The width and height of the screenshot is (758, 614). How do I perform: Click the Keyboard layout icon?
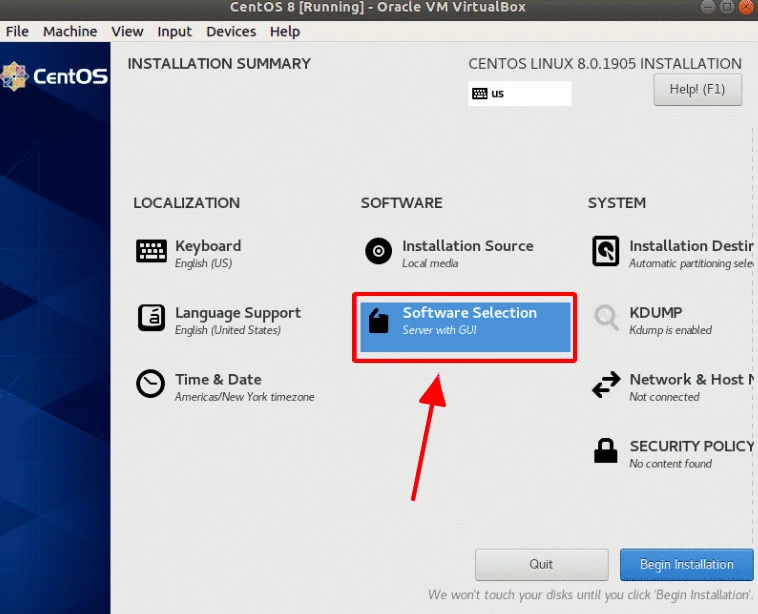click(x=151, y=251)
